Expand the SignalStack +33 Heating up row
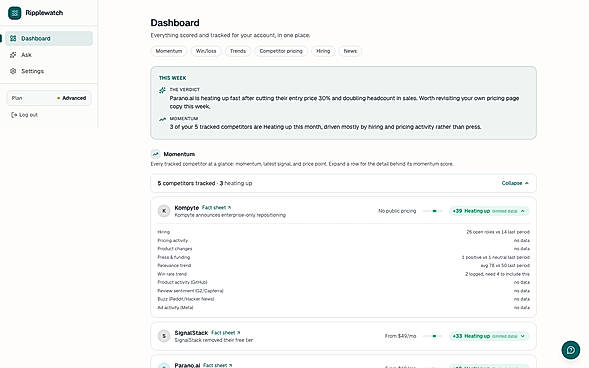 489,336
